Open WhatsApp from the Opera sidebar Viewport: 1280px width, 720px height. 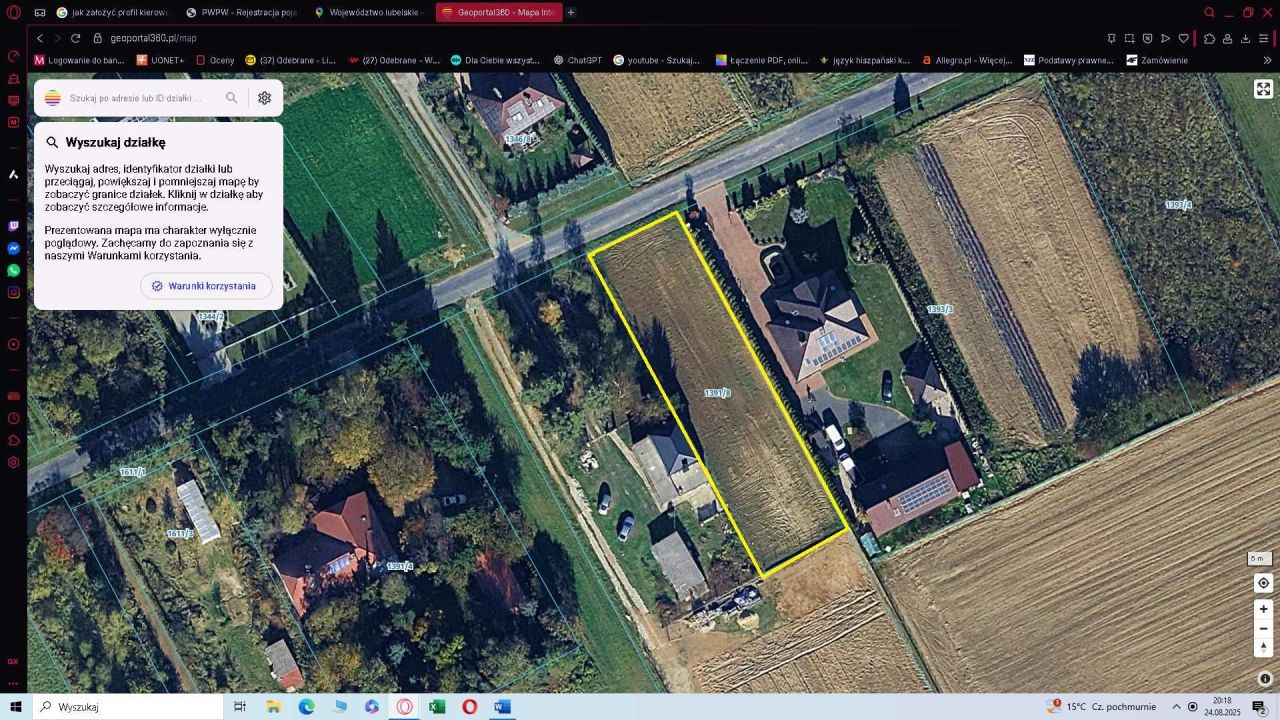point(12,270)
